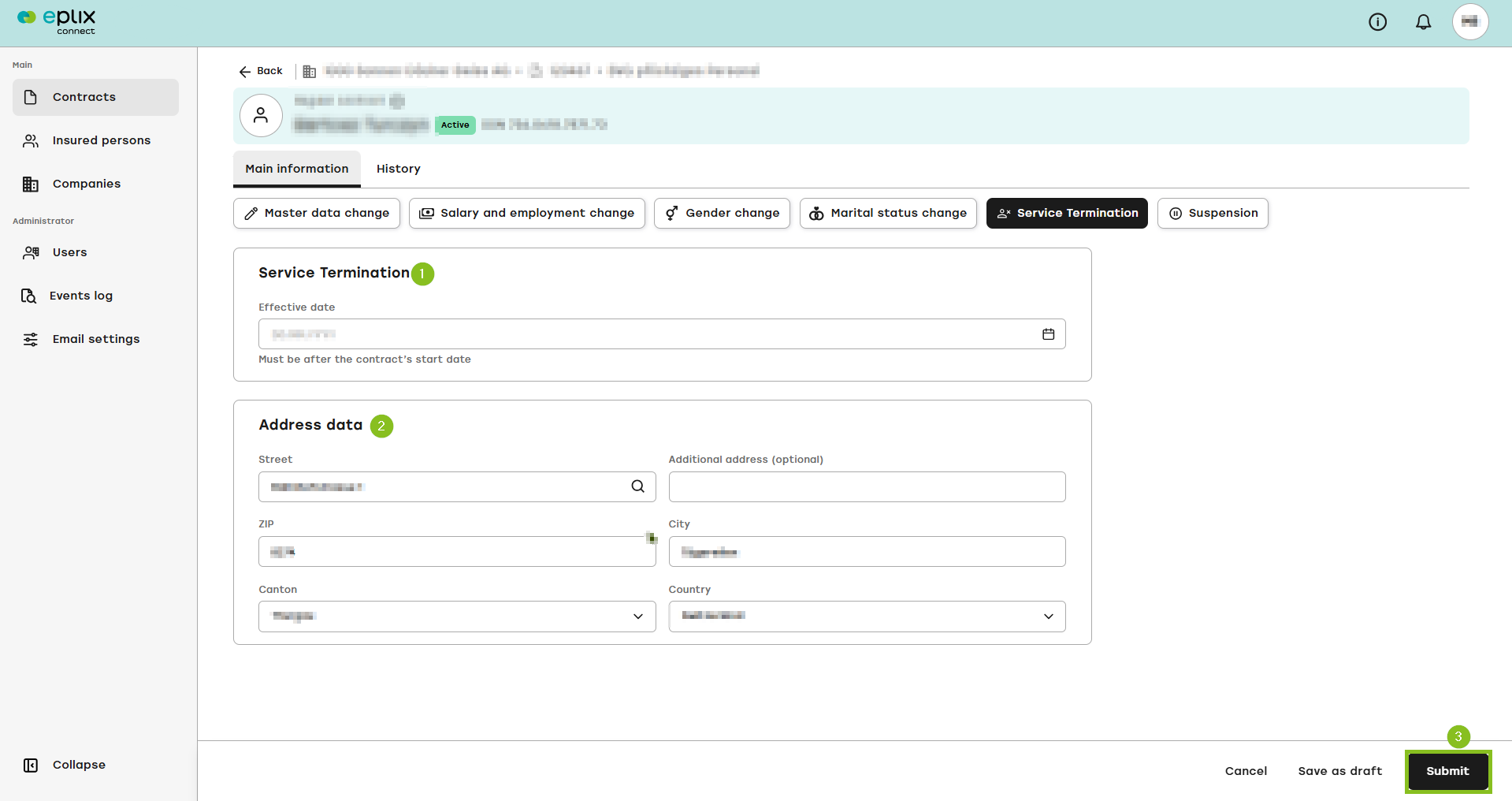Focus the Street input field
This screenshot has height=801, width=1512.
457,486
